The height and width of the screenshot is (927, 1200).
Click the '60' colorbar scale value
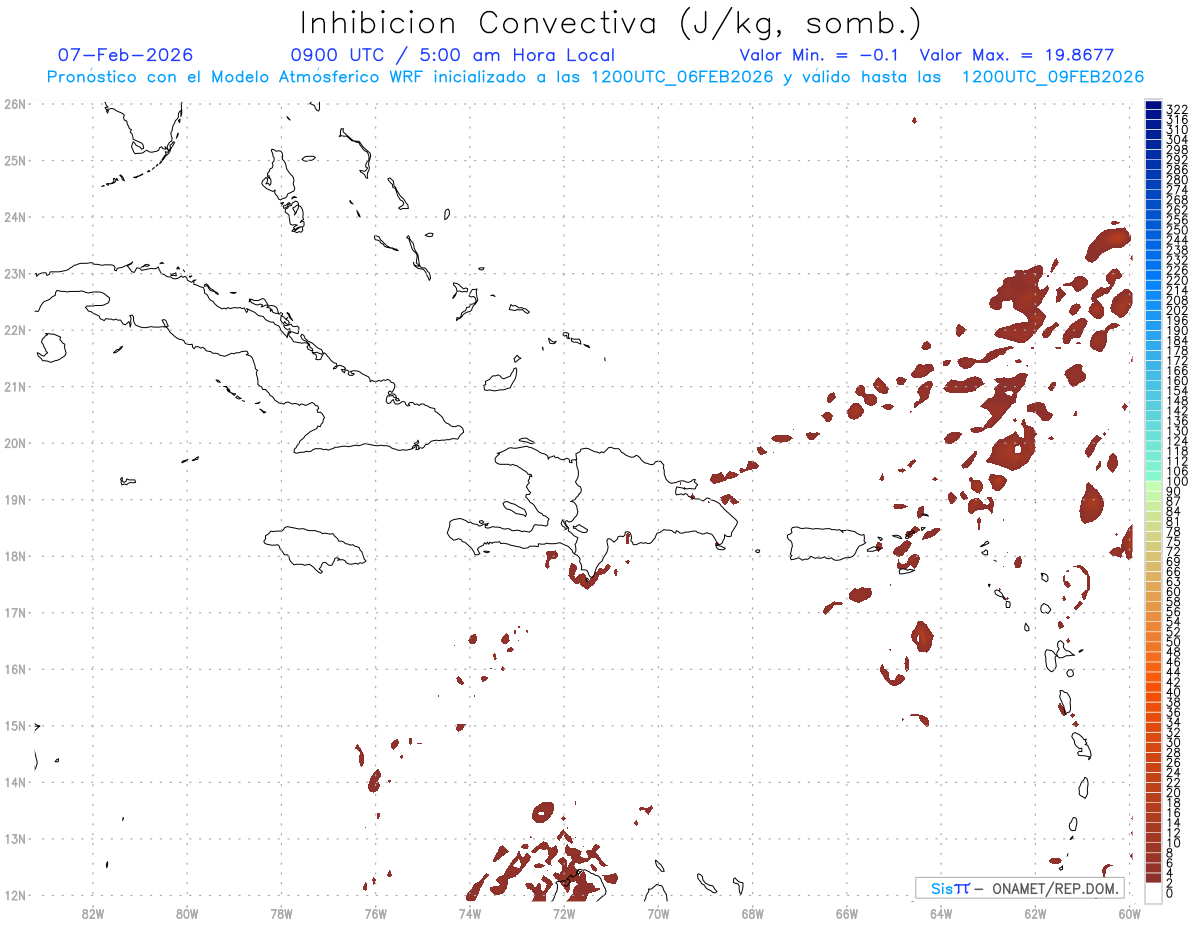pyautogui.click(x=1173, y=592)
